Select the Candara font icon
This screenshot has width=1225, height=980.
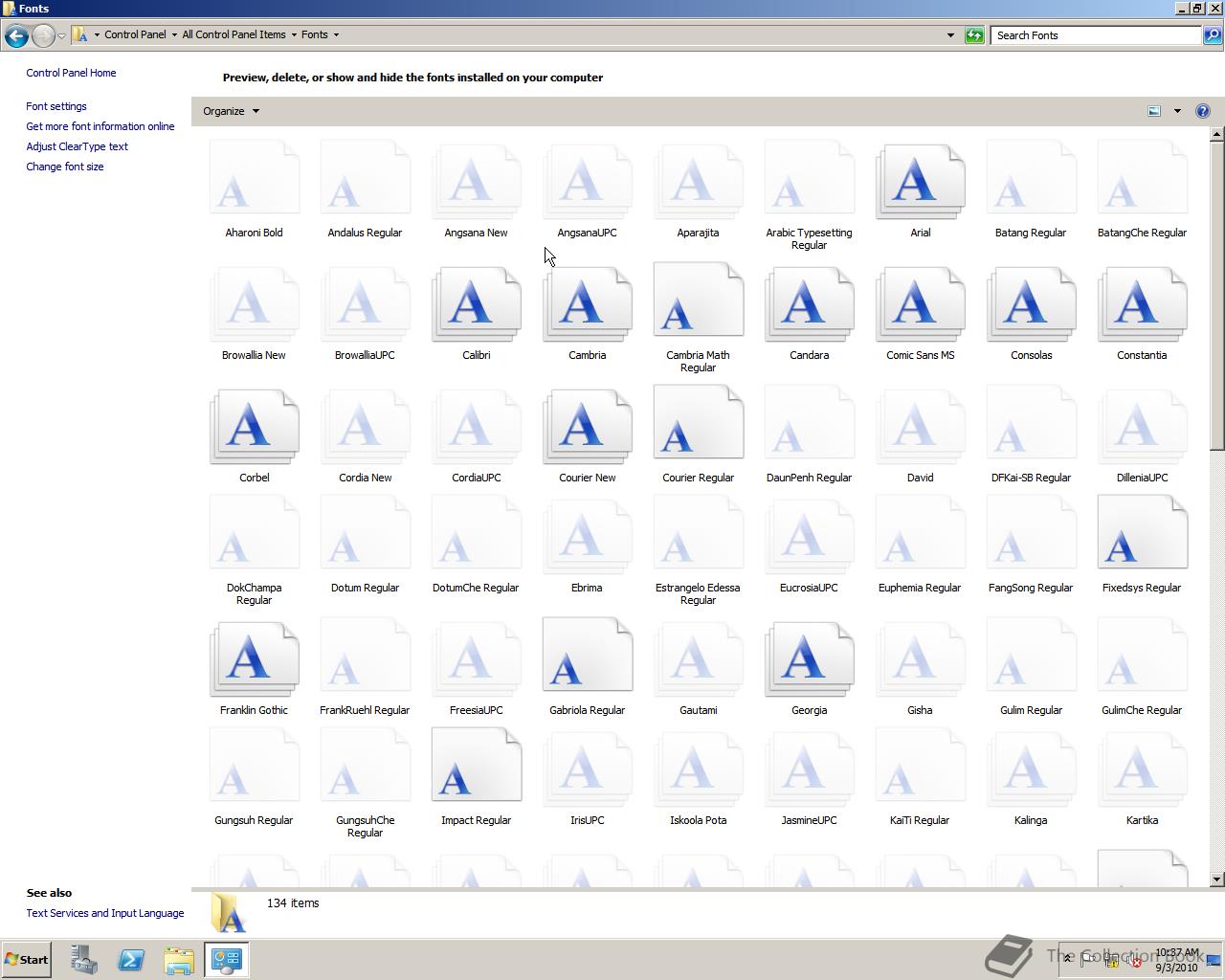click(x=809, y=302)
